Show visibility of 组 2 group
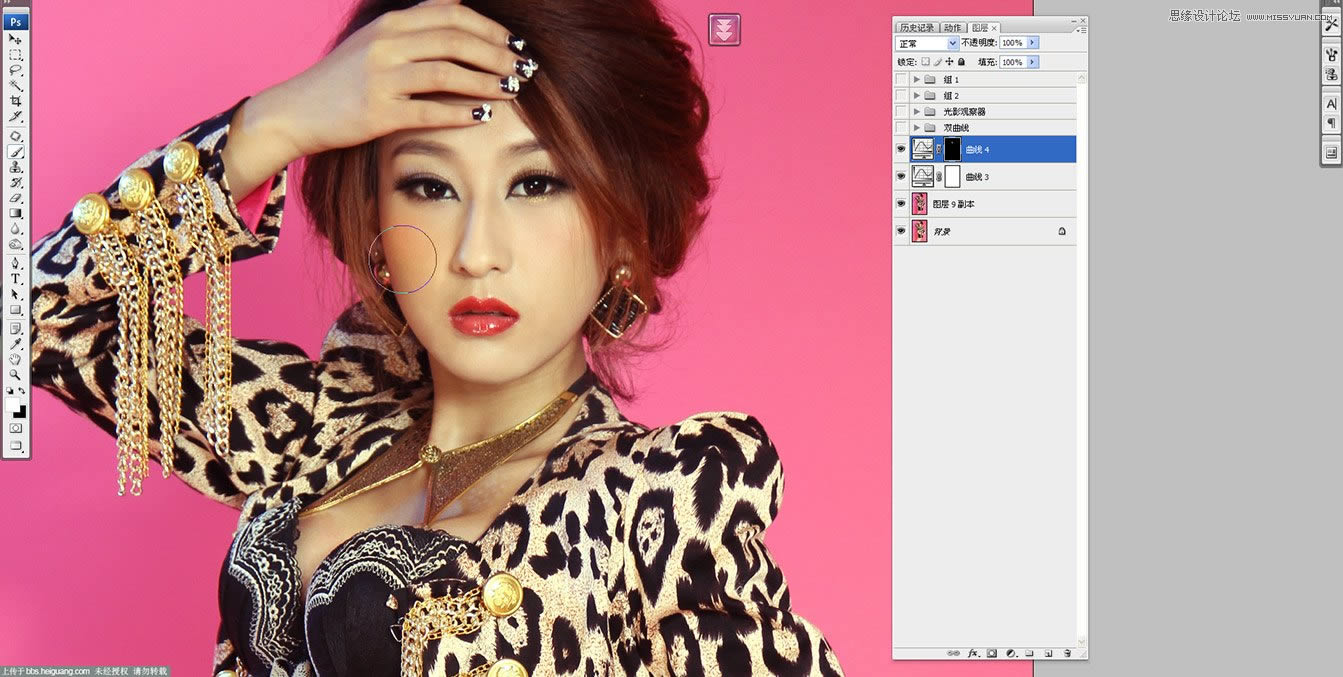 902,95
